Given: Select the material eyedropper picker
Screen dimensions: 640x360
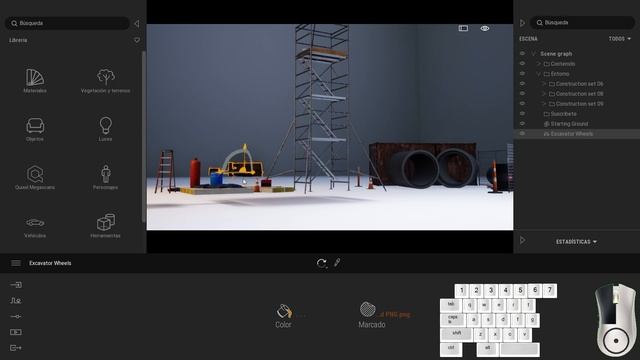Looking at the screenshot, I should [337, 262].
